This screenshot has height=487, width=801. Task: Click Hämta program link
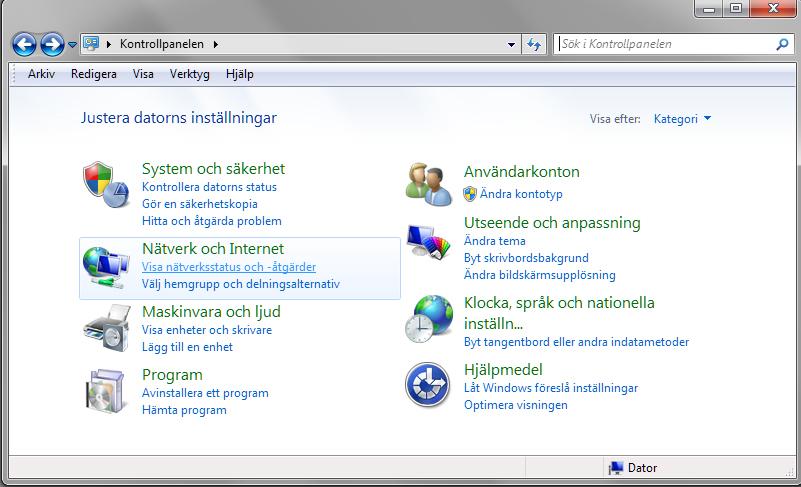point(184,410)
